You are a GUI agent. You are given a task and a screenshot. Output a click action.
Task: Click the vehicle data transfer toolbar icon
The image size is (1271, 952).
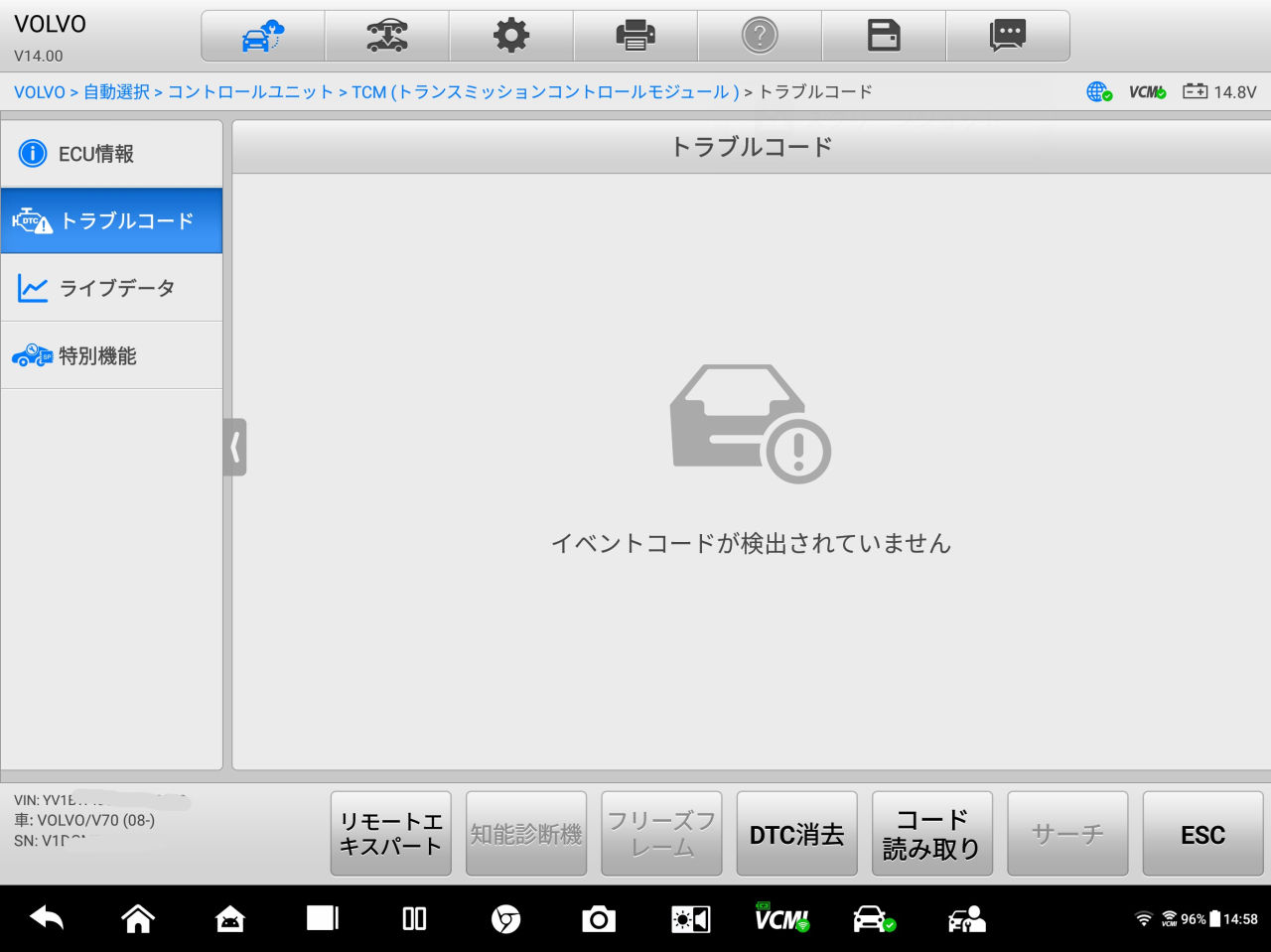click(387, 37)
